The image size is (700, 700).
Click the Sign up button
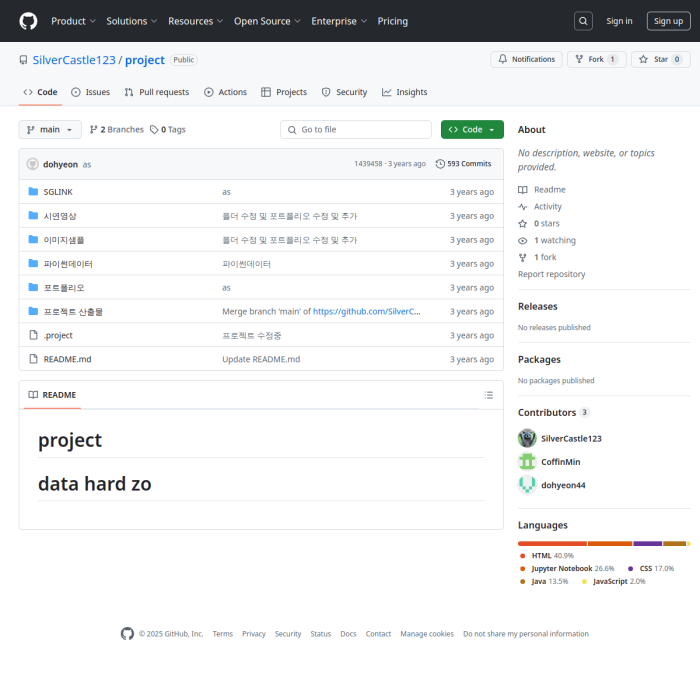[668, 21]
